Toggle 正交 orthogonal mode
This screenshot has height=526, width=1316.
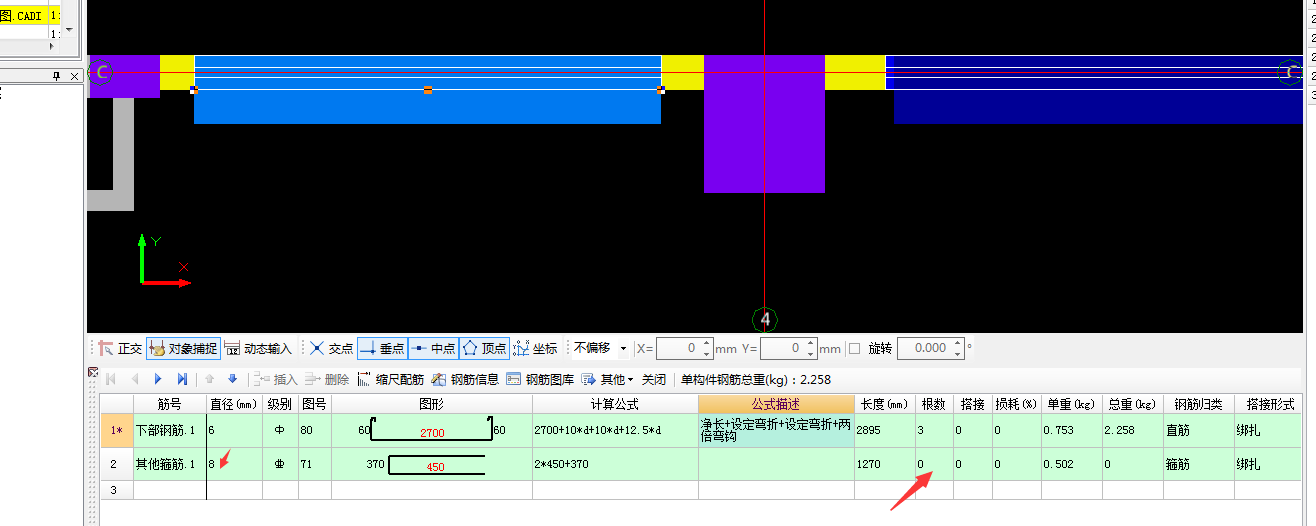point(120,349)
